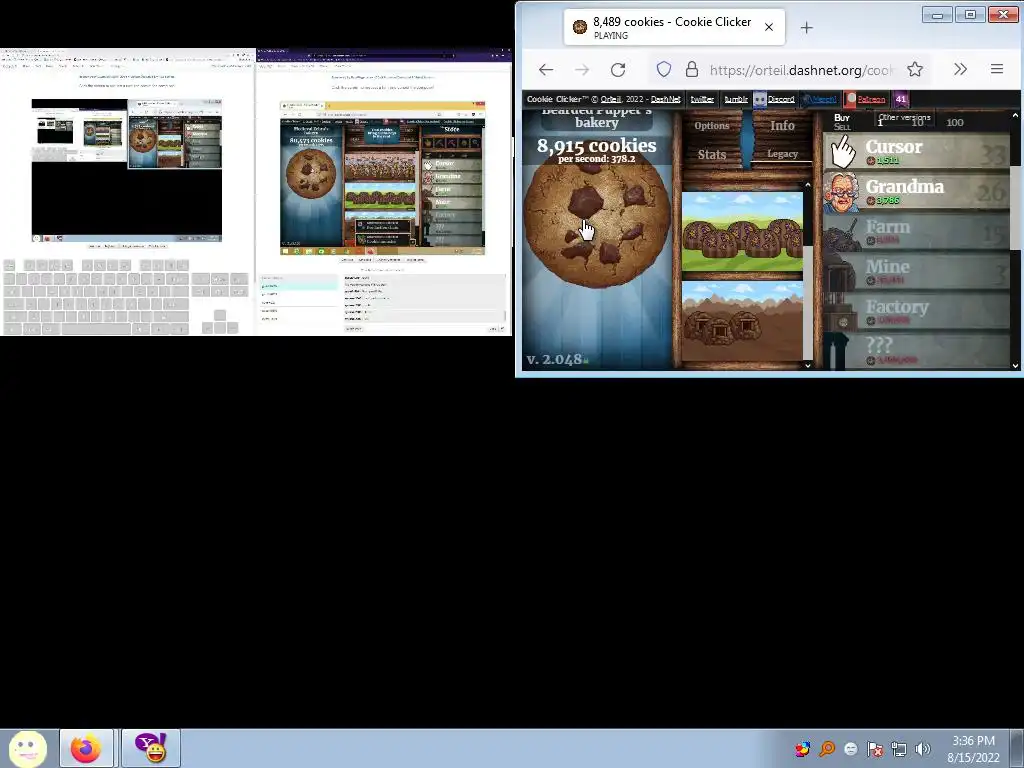Go back in Firefox
This screenshot has height=768, width=1024.
546,69
